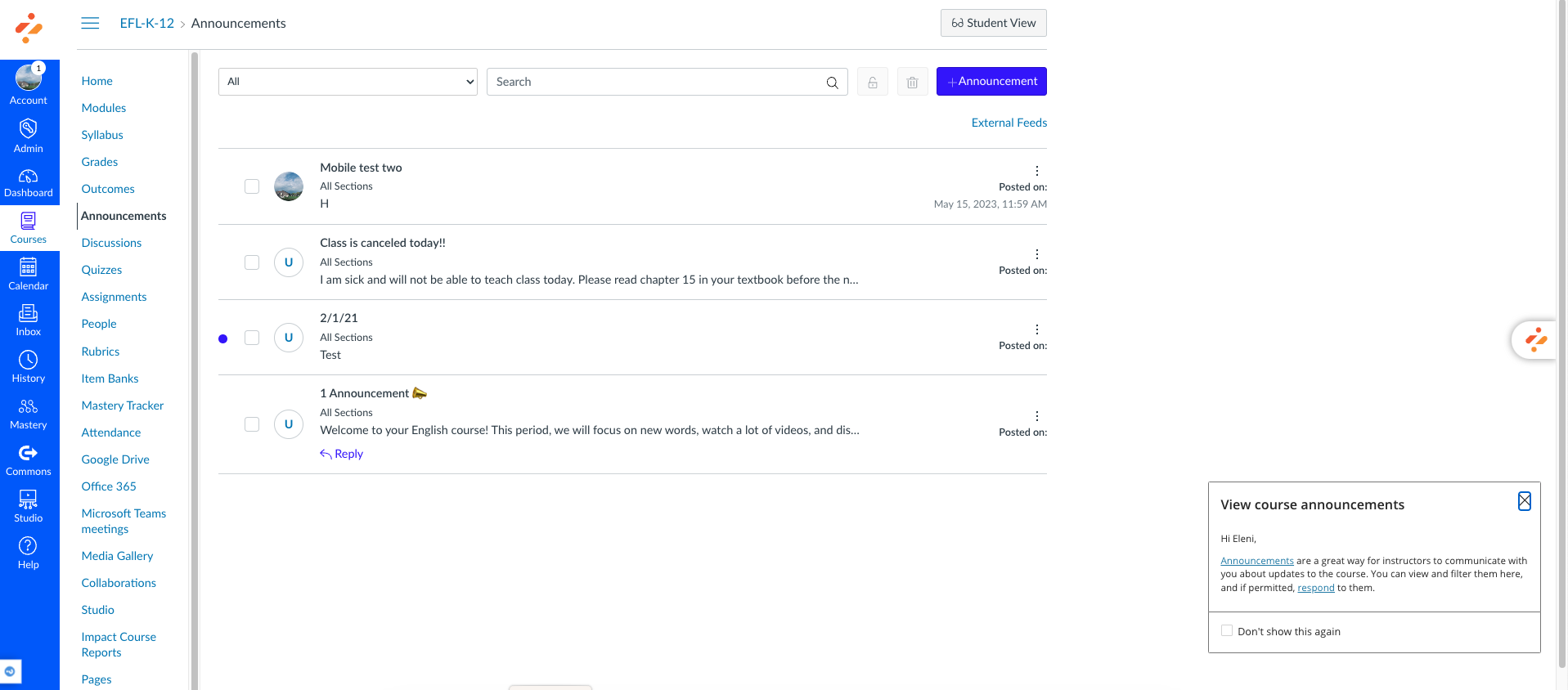Open the Admin shield icon
The image size is (1568, 690).
click(29, 128)
